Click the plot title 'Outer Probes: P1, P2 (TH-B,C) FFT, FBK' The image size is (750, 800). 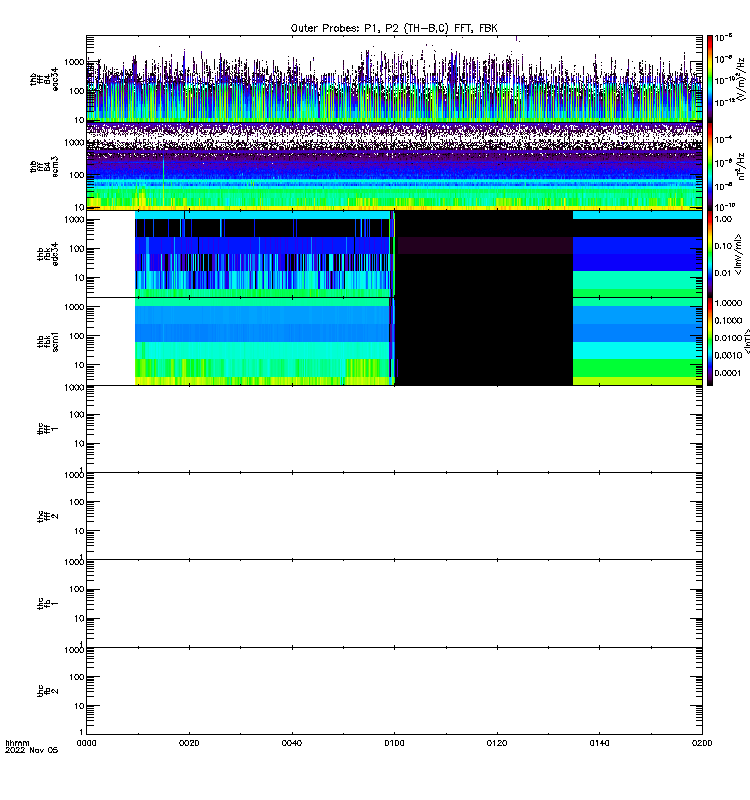[394, 29]
